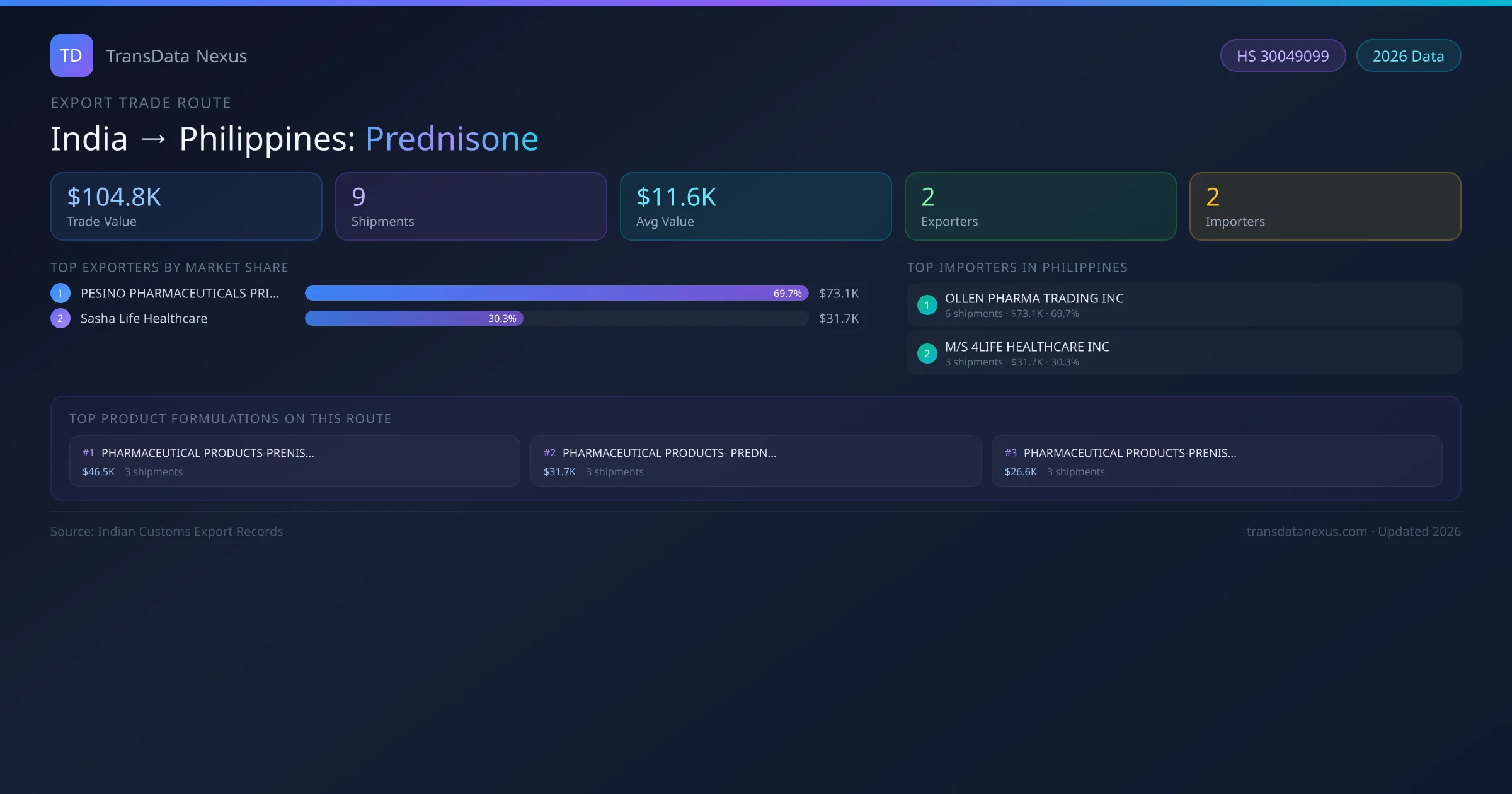Click the PESINO 69.7% market share bar

click(556, 293)
